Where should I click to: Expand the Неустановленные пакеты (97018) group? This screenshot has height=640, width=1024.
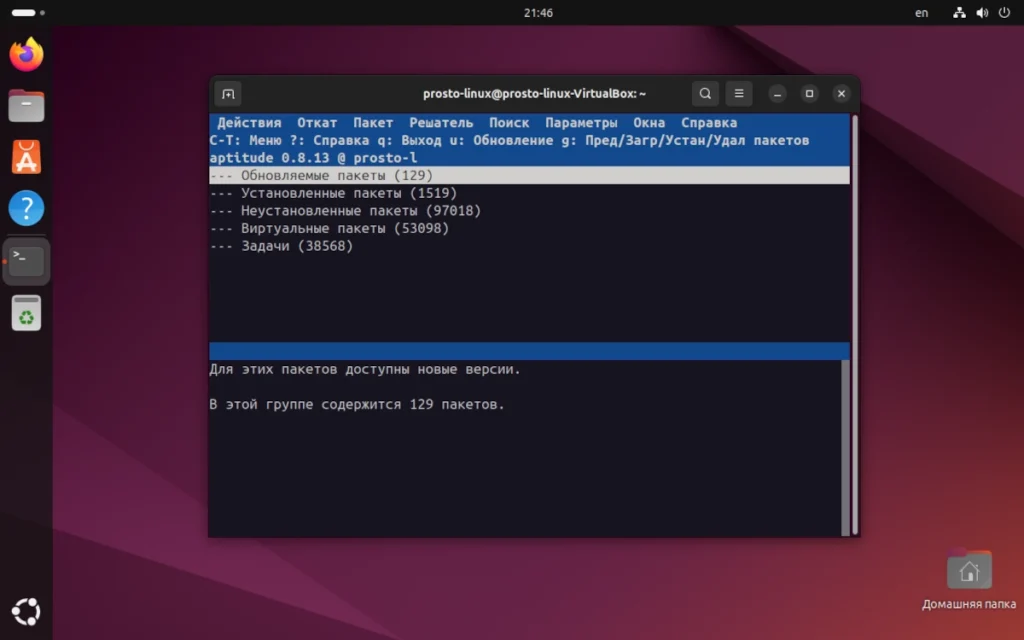click(x=530, y=211)
